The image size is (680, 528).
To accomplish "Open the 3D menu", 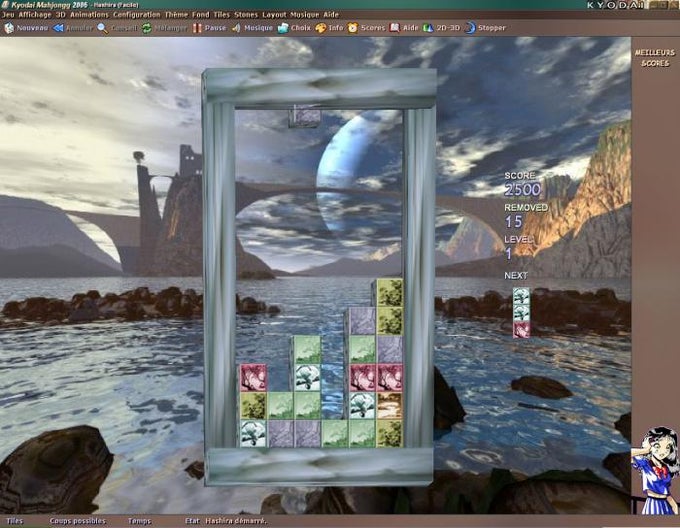I will pyautogui.click(x=60, y=14).
